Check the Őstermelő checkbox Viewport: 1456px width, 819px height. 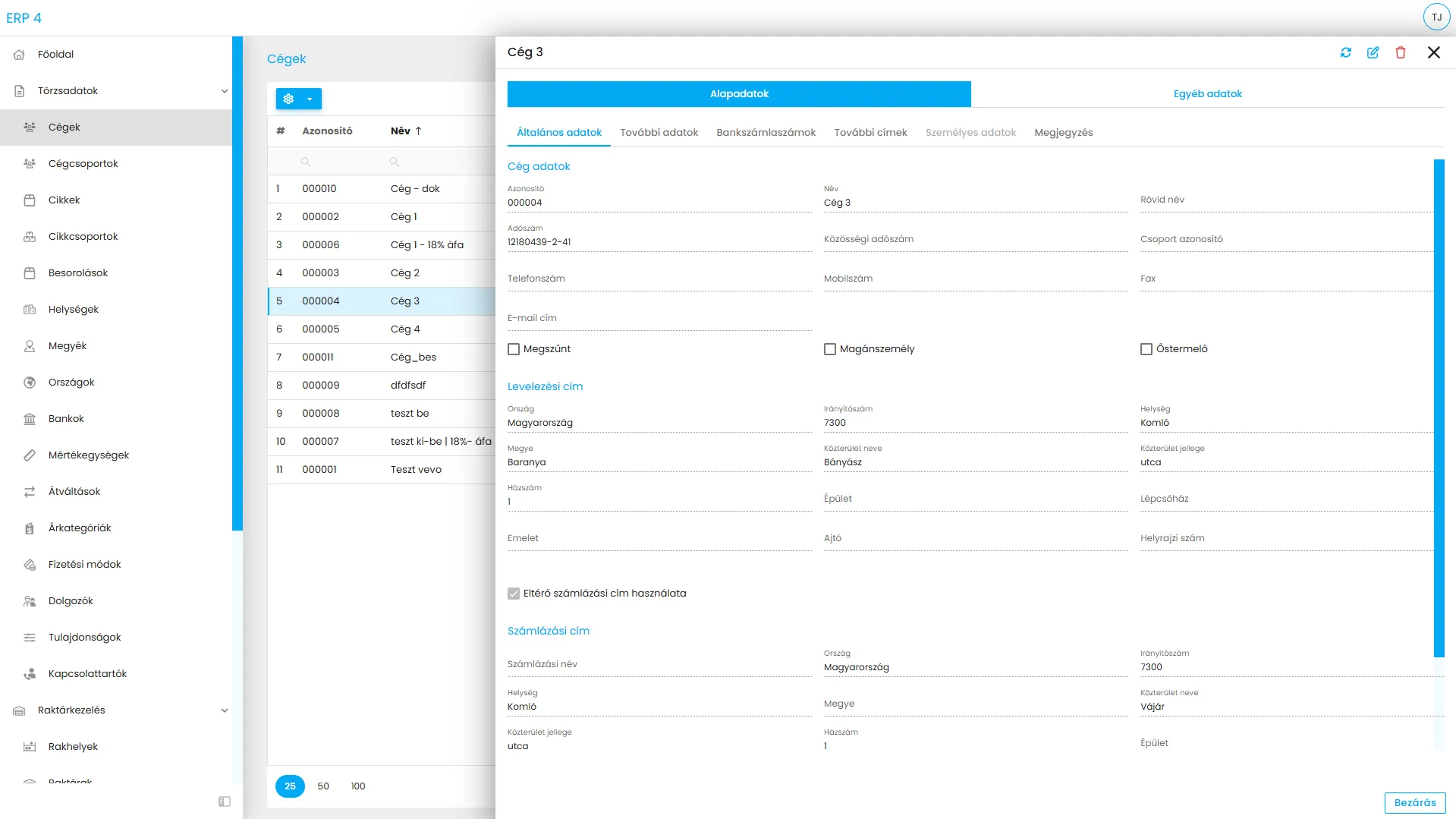pos(1146,349)
